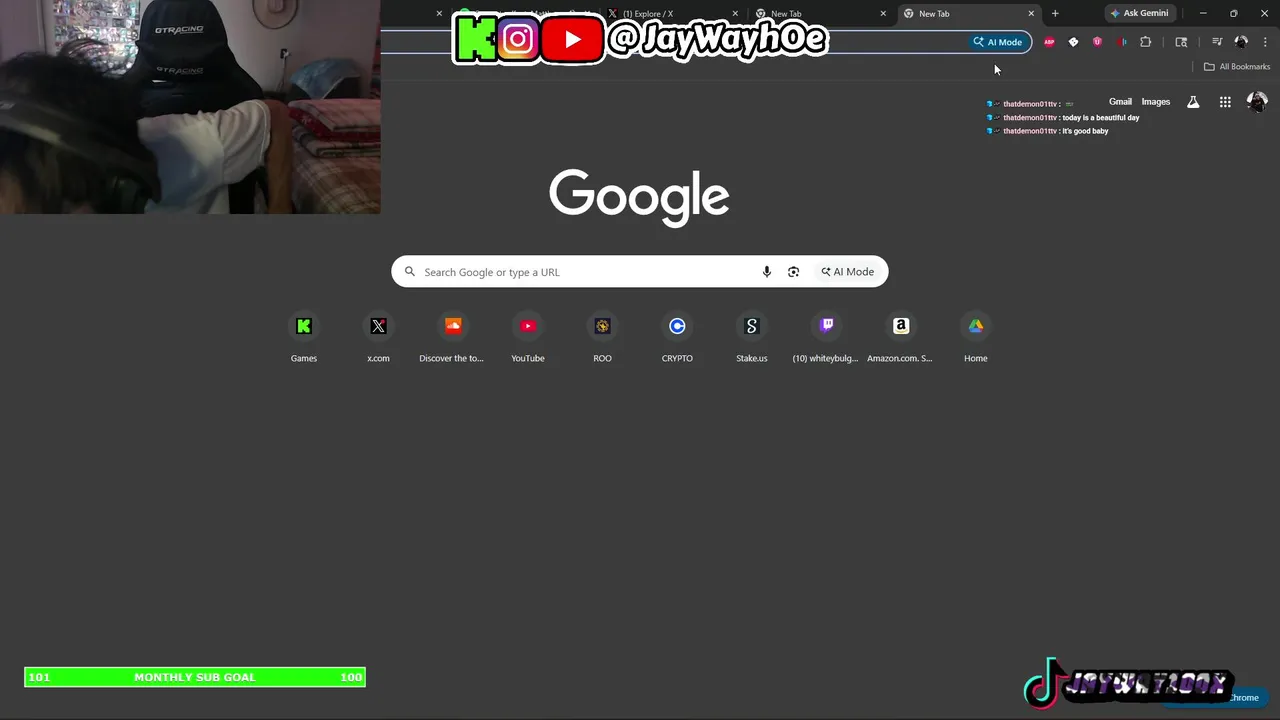Open the CRYPTO shortcut tile
1280x720 pixels.
677,338
